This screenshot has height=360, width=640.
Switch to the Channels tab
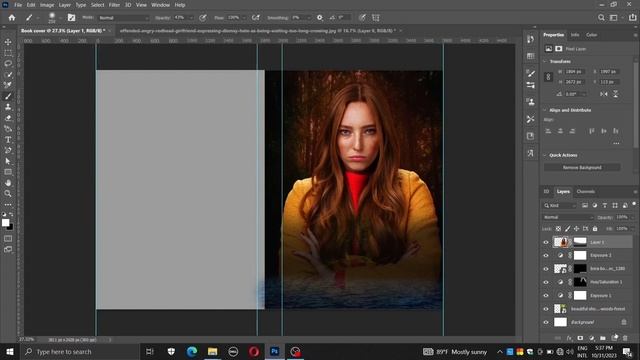click(x=585, y=191)
